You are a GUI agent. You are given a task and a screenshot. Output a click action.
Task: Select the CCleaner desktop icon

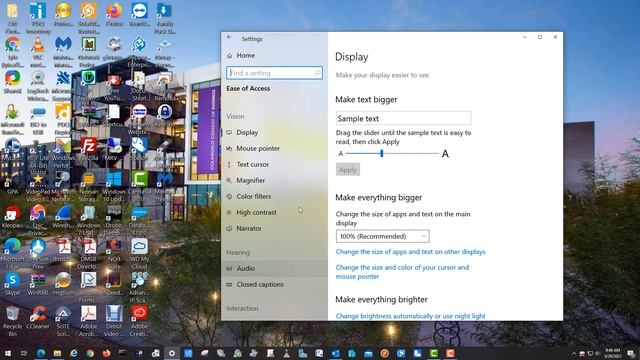(x=38, y=318)
